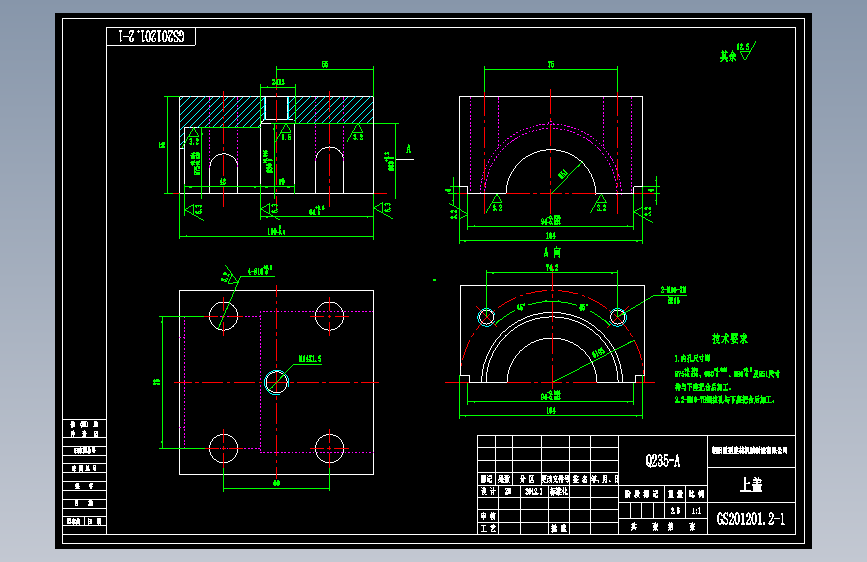
Task: Click the 技术要求 heading
Action: click(x=730, y=339)
